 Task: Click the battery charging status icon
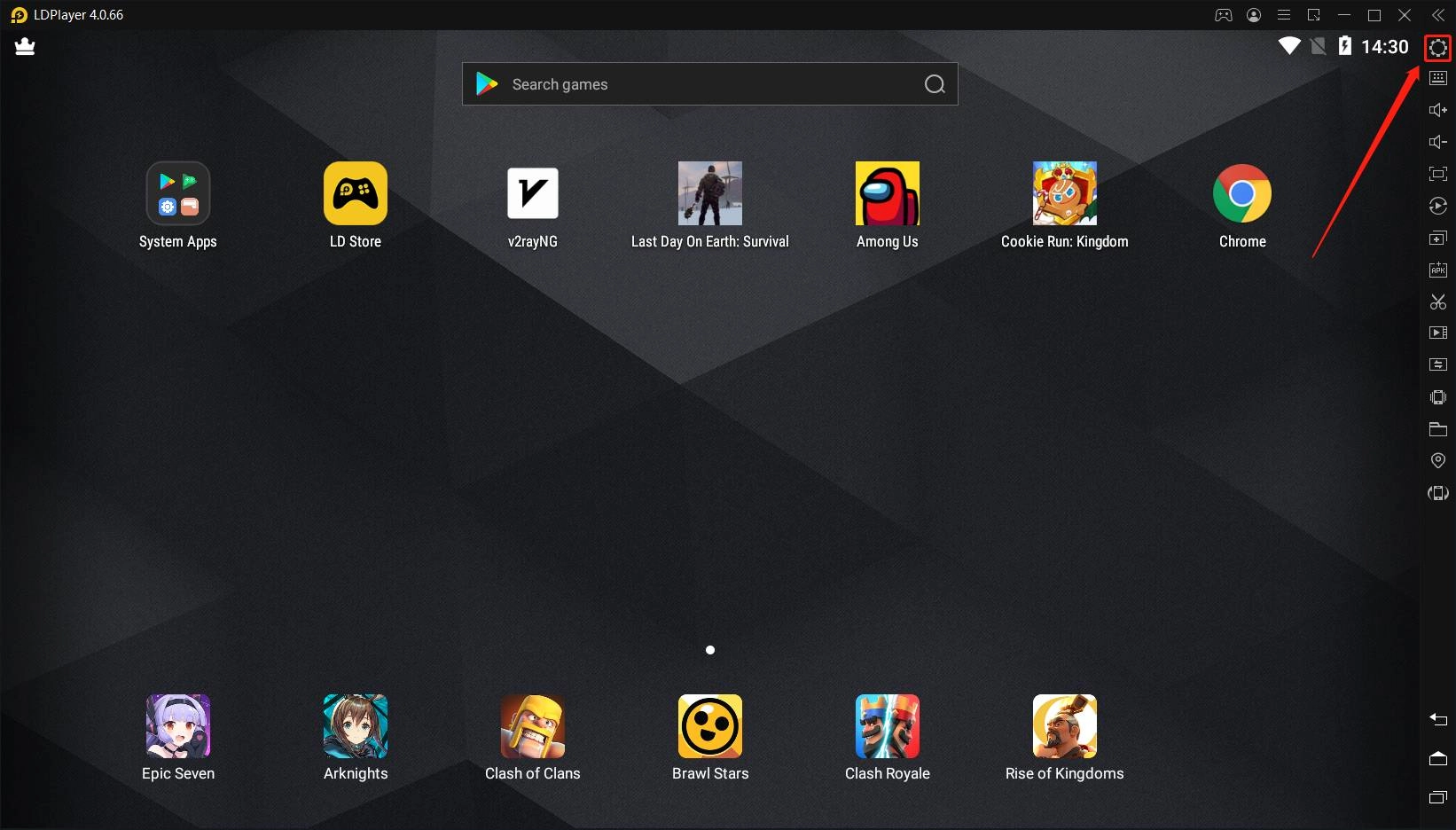(1345, 46)
